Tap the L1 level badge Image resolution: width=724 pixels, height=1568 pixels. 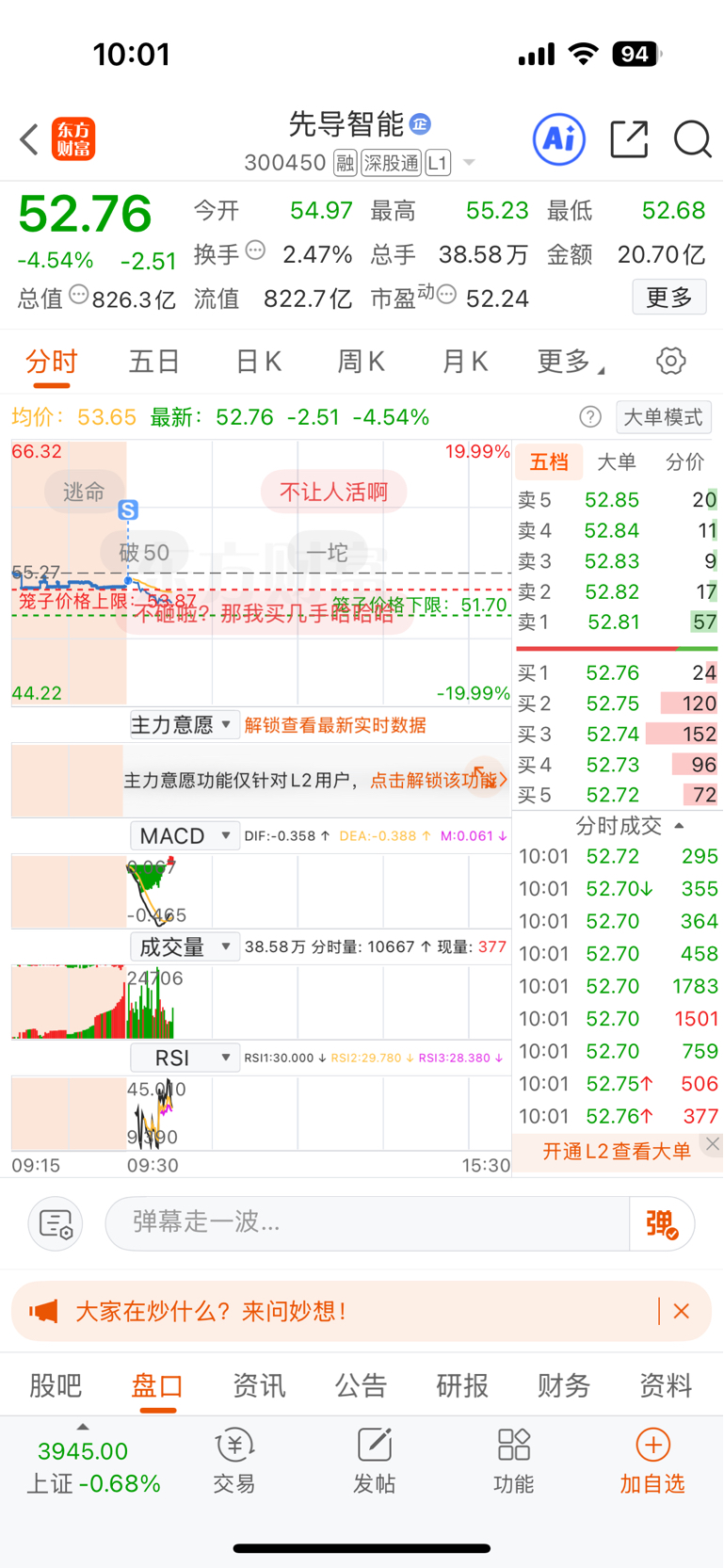438,163
